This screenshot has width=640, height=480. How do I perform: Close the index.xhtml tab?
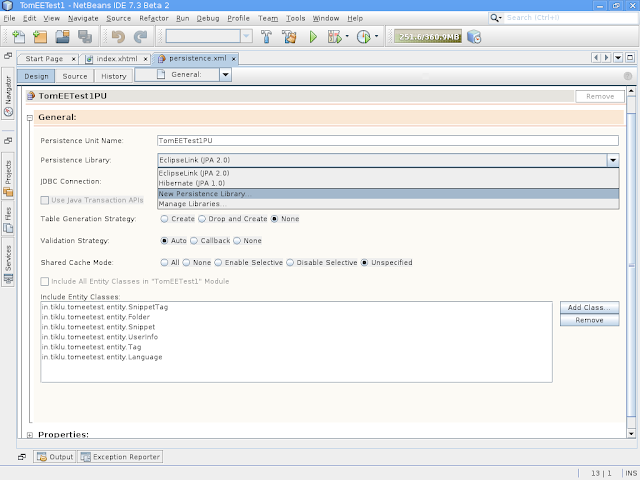pyautogui.click(x=145, y=59)
